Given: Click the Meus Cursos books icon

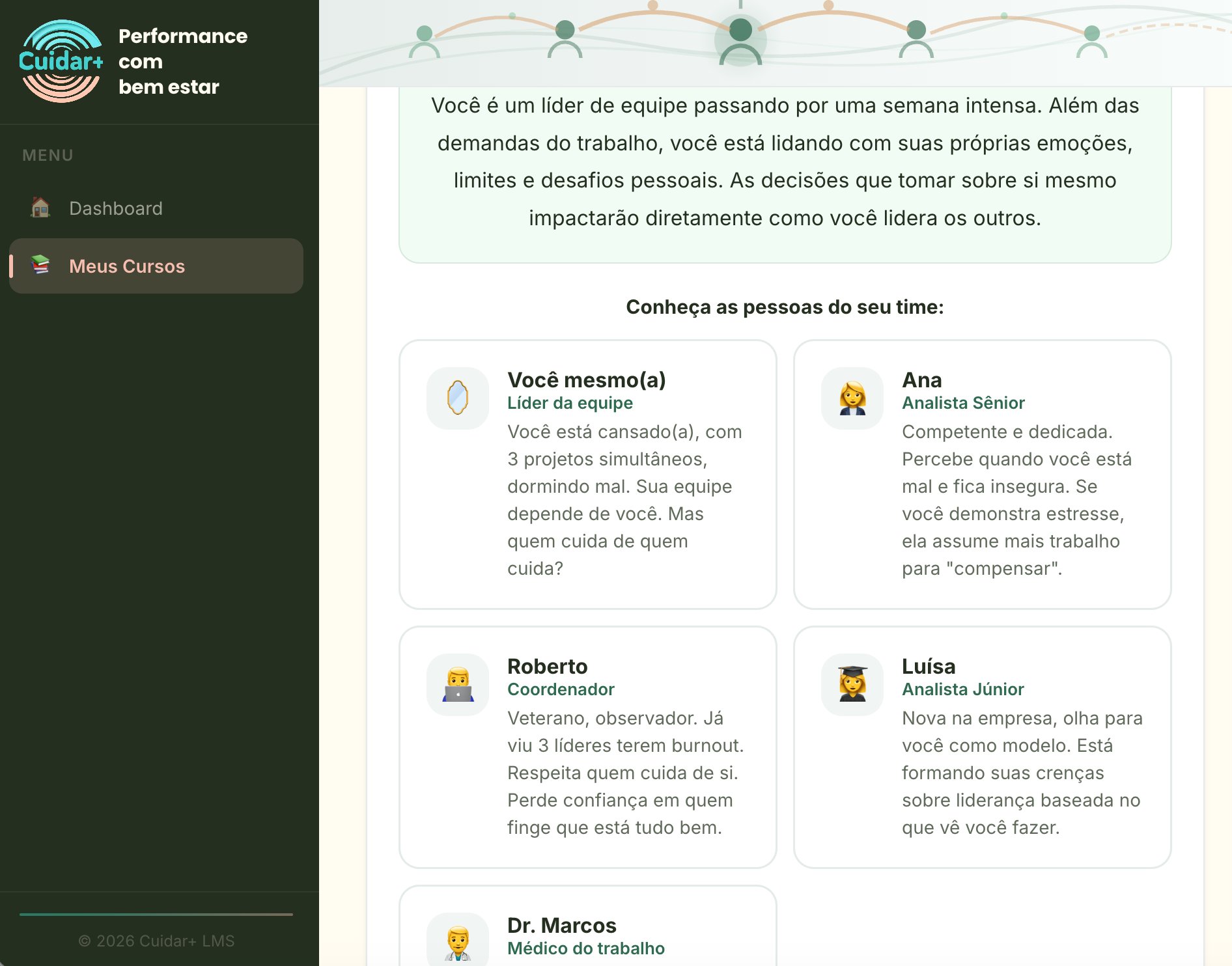Looking at the screenshot, I should tap(40, 265).
